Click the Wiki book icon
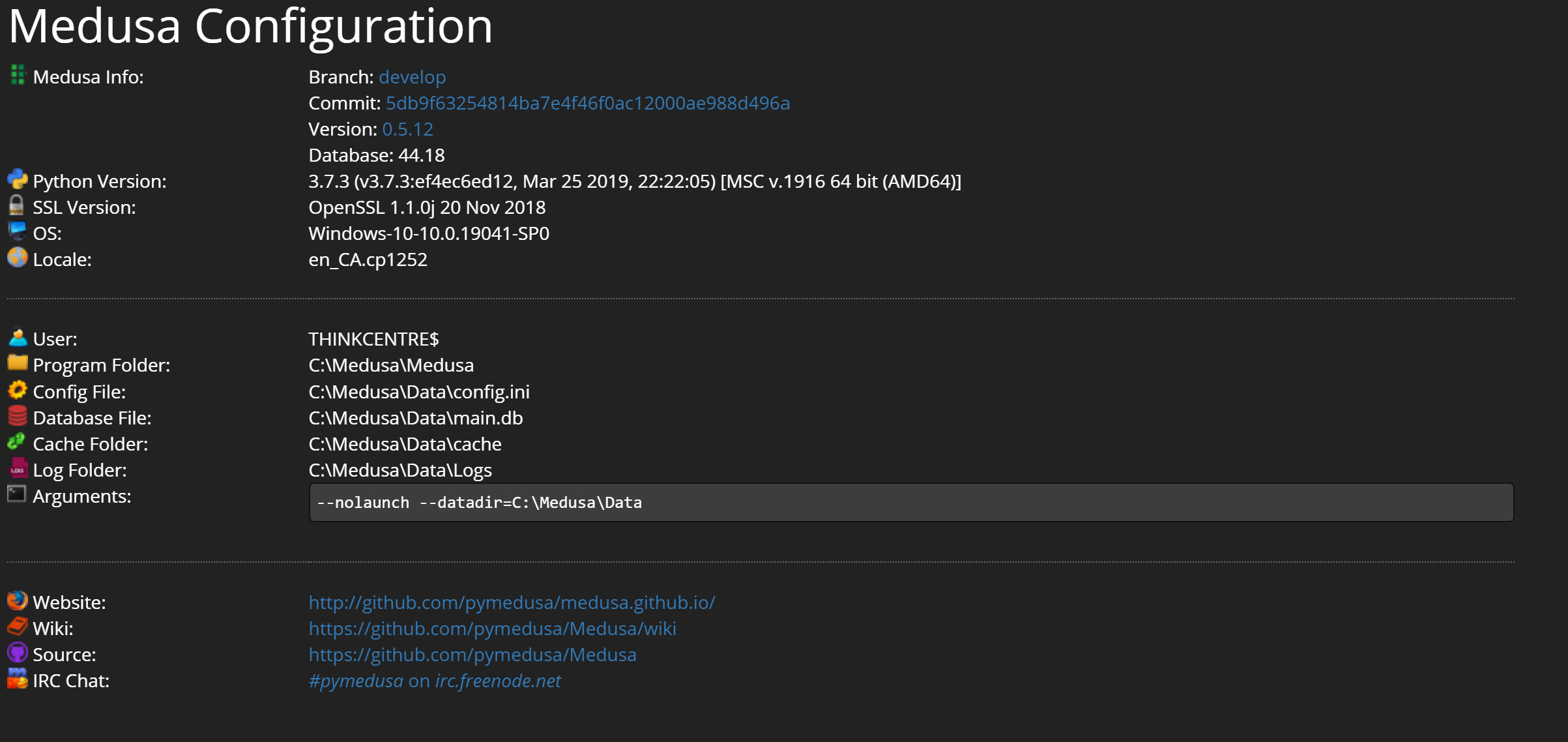The width and height of the screenshot is (1568, 742). pyautogui.click(x=17, y=628)
